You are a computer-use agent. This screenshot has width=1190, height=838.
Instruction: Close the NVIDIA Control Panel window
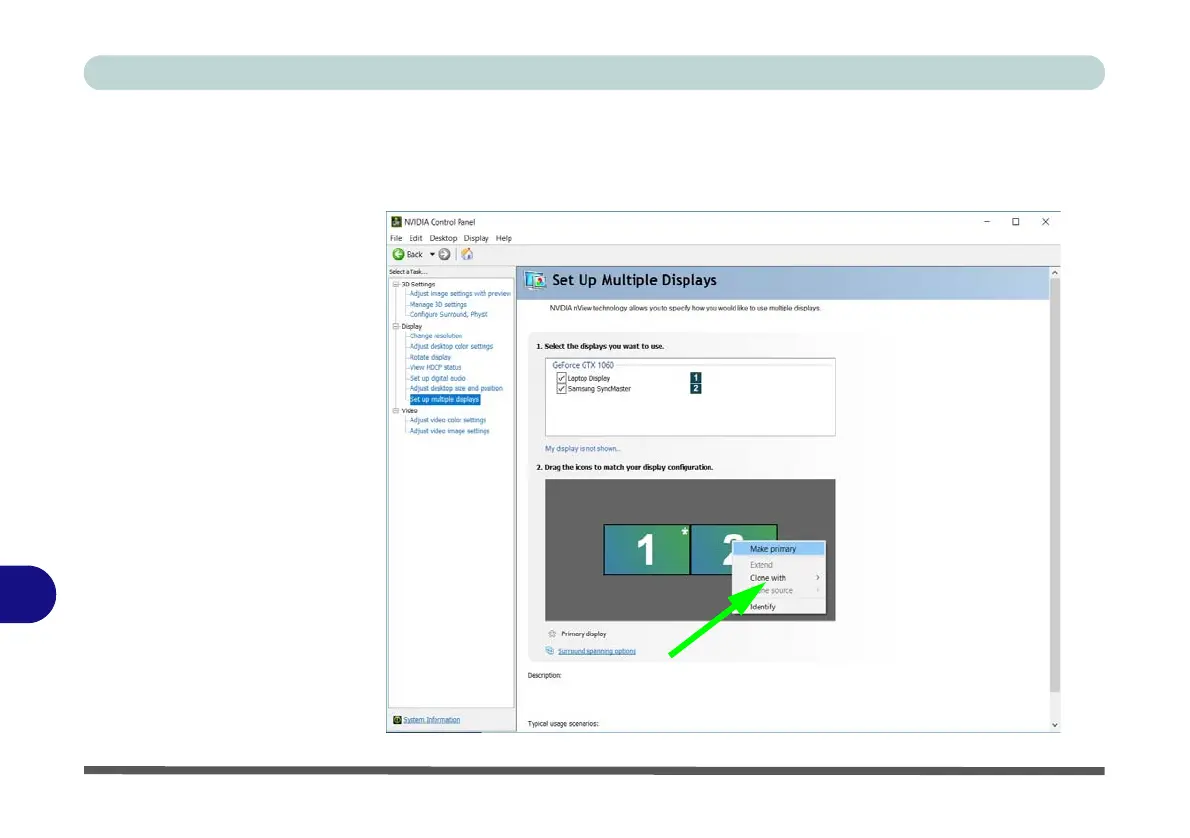pyautogui.click(x=1045, y=222)
